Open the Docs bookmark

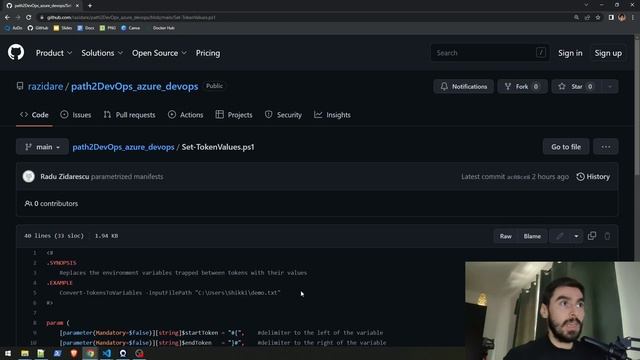pos(86,28)
